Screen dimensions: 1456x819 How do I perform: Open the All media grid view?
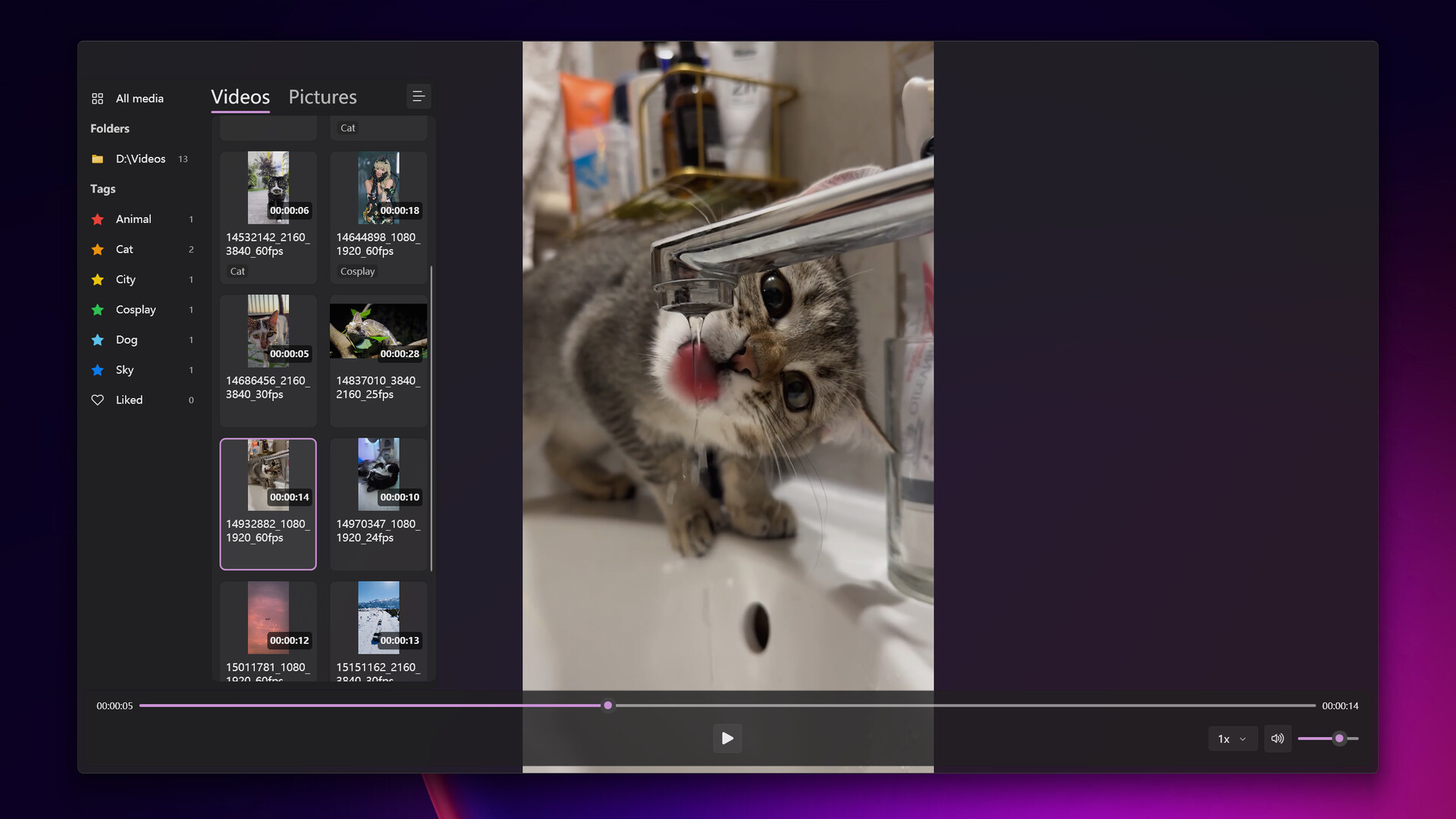tap(139, 98)
